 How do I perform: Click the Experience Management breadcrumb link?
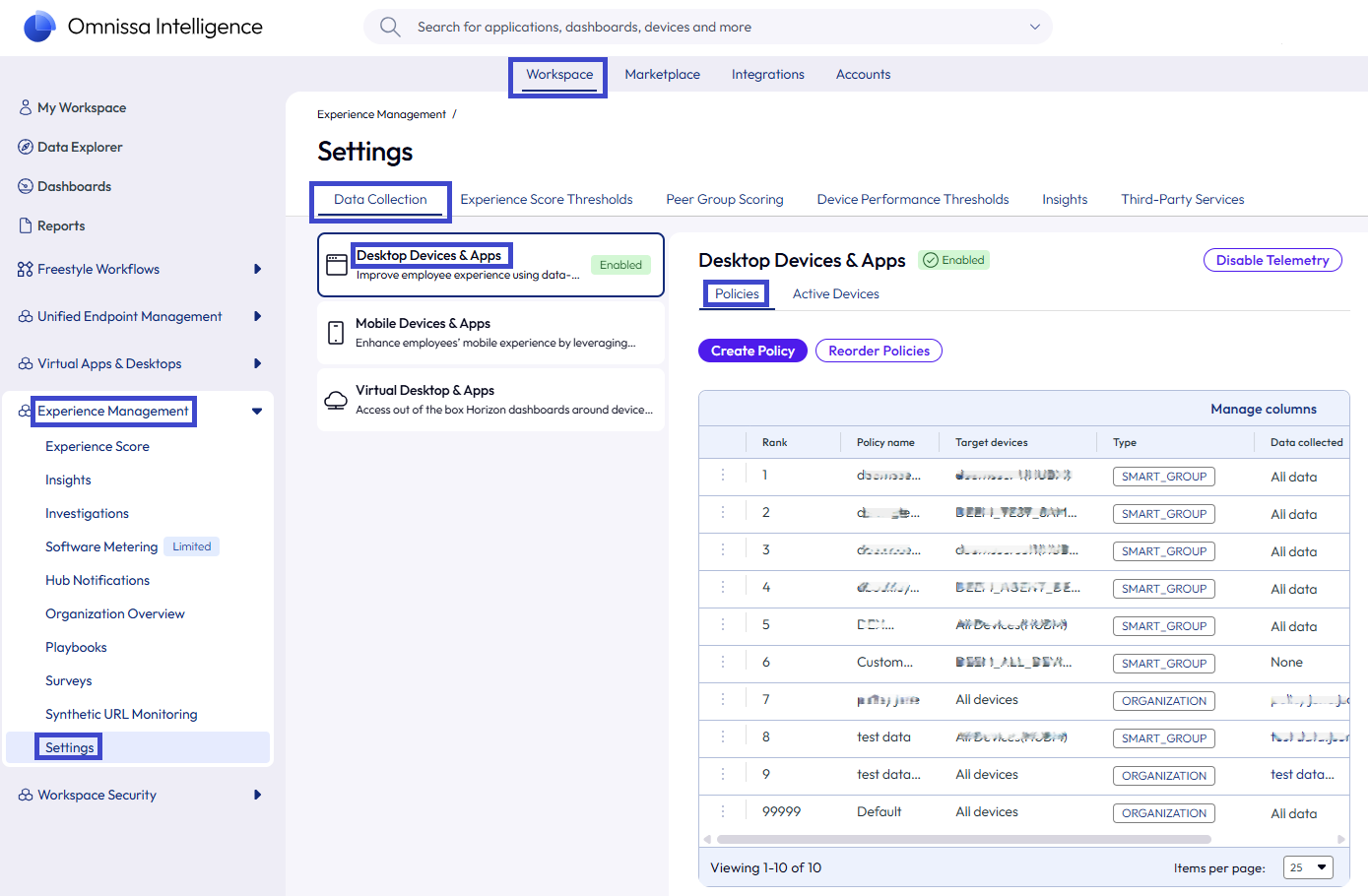[381, 114]
